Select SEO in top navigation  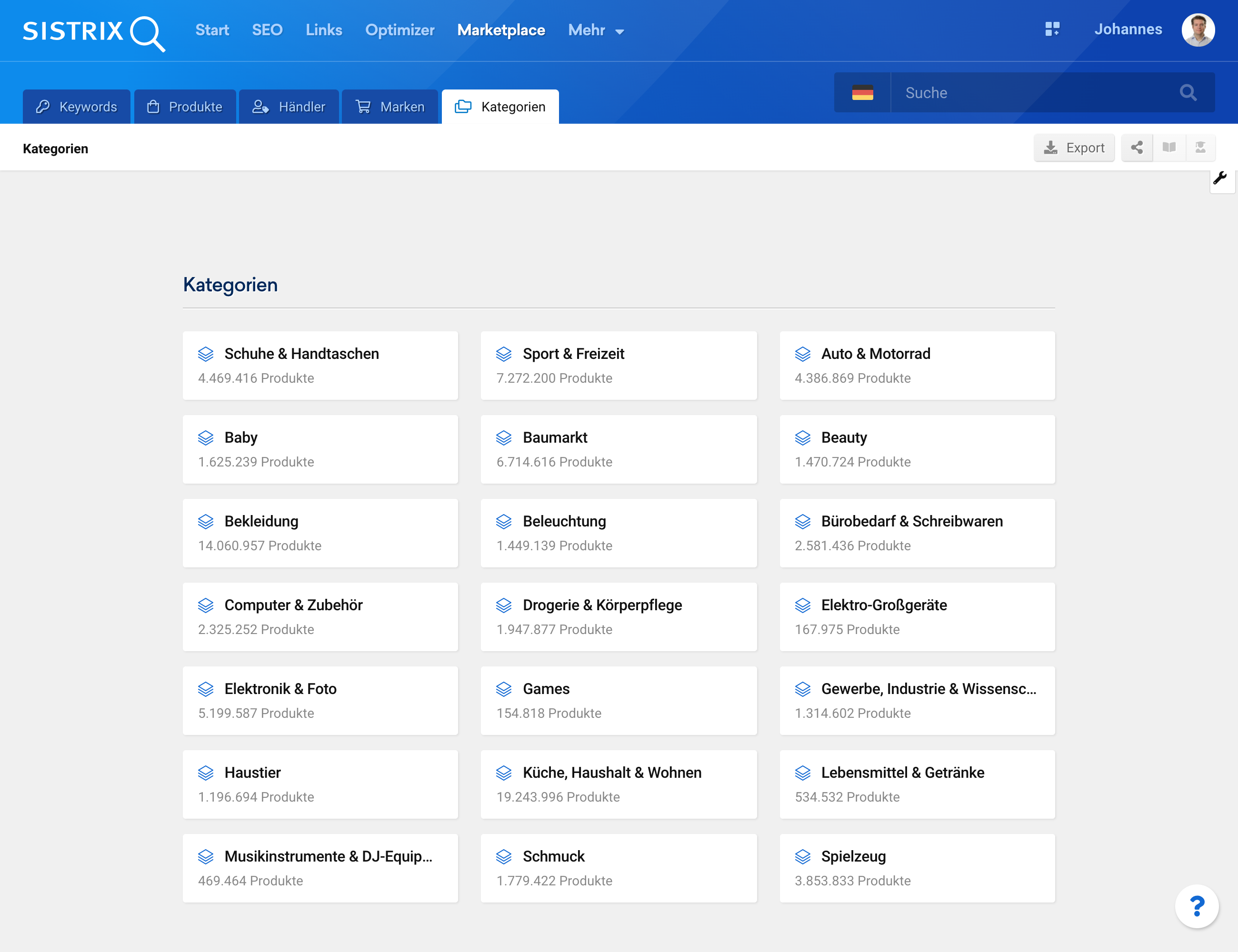(267, 30)
